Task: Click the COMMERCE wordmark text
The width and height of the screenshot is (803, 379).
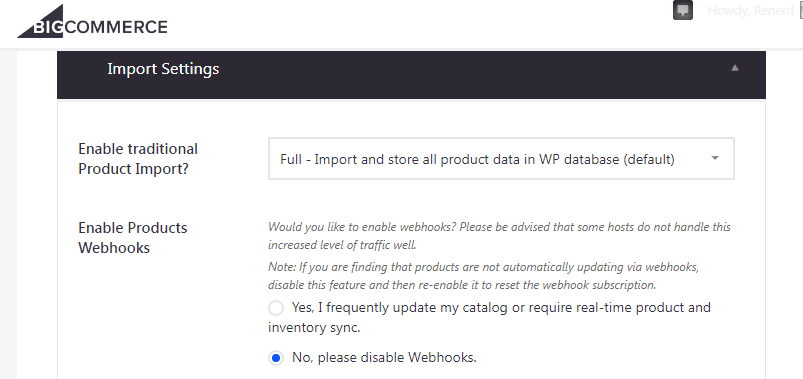Action: pyautogui.click(x=116, y=27)
